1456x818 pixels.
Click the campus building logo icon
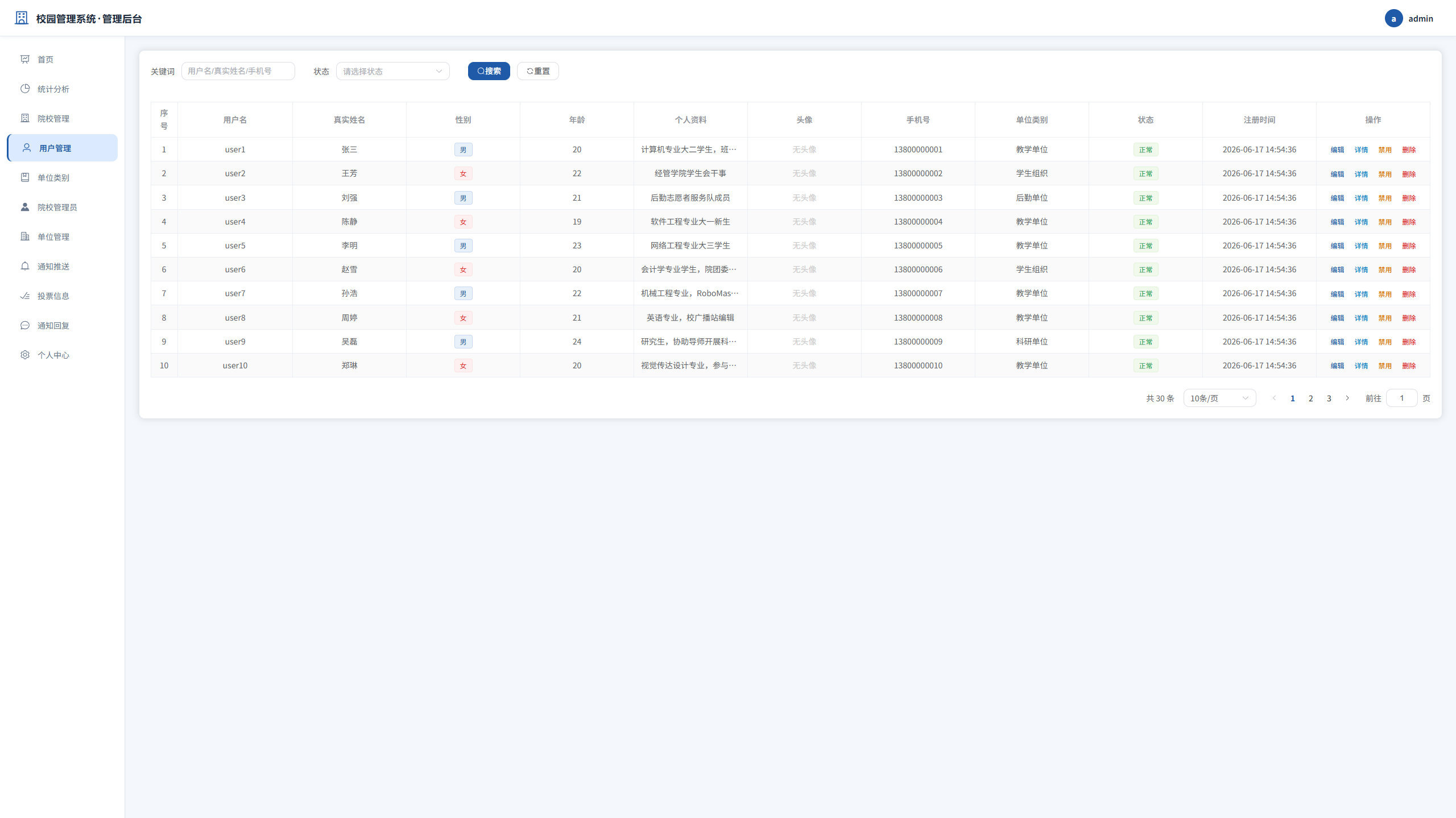22,18
